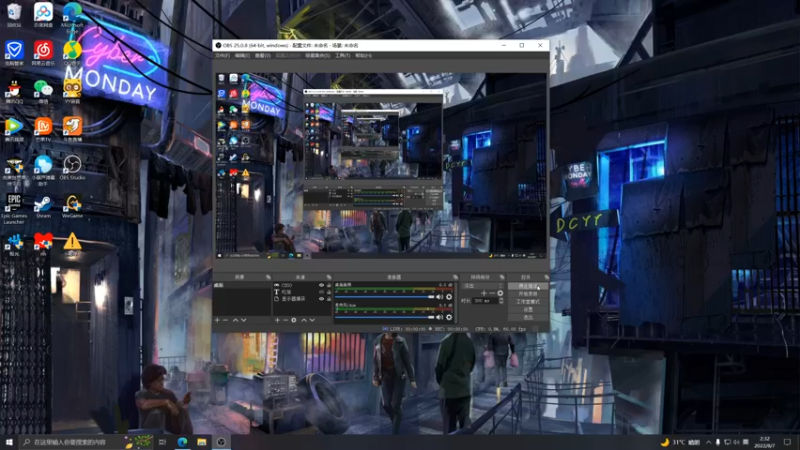Viewport: 800px width, 450px height.
Task: Open the WeChat desktop shortcut
Action: [x=43, y=92]
